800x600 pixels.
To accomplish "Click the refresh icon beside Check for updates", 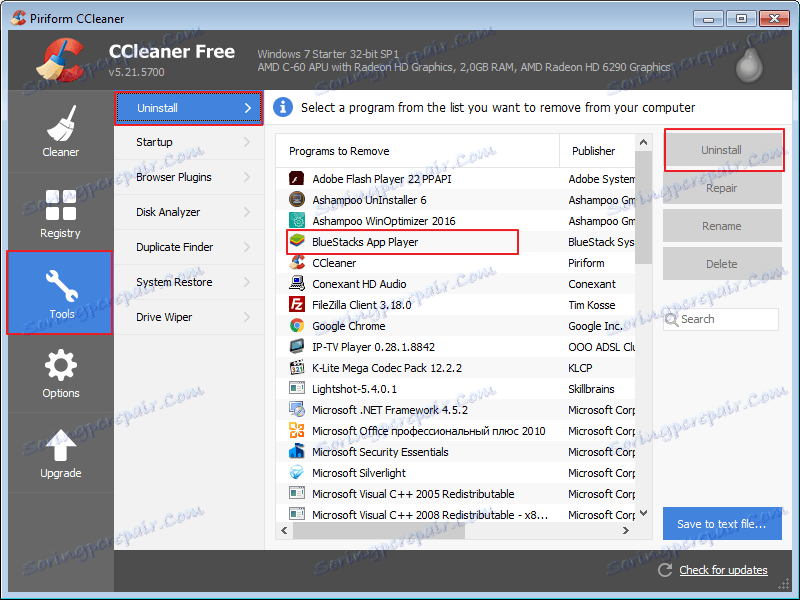I will [665, 570].
